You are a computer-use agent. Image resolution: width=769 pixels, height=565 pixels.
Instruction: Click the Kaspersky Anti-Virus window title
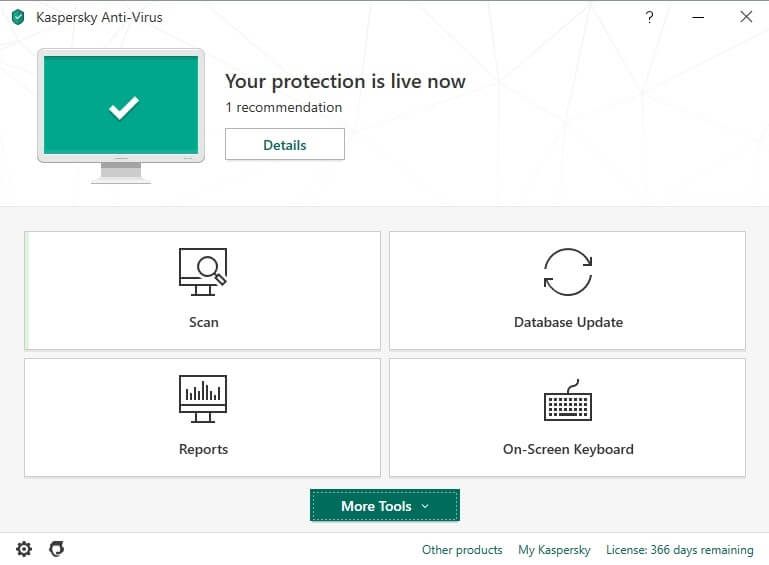coord(99,17)
